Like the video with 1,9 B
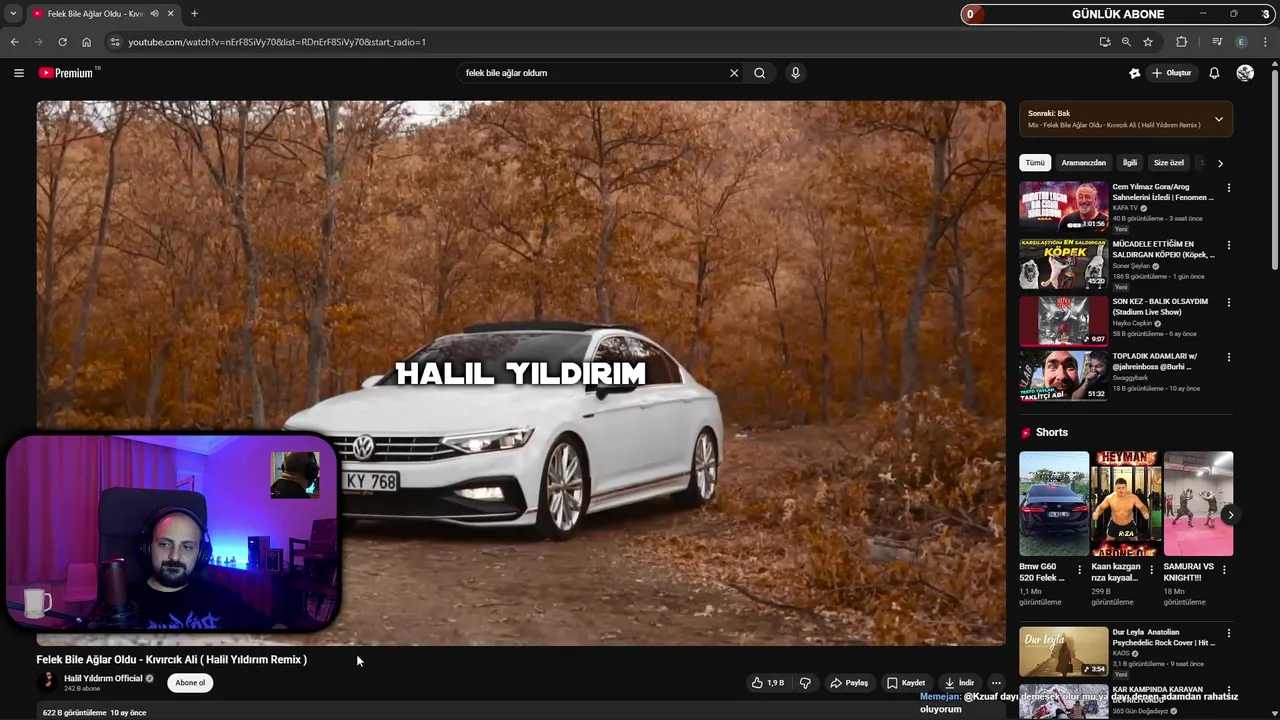This screenshot has height=720, width=1280. pos(768,683)
